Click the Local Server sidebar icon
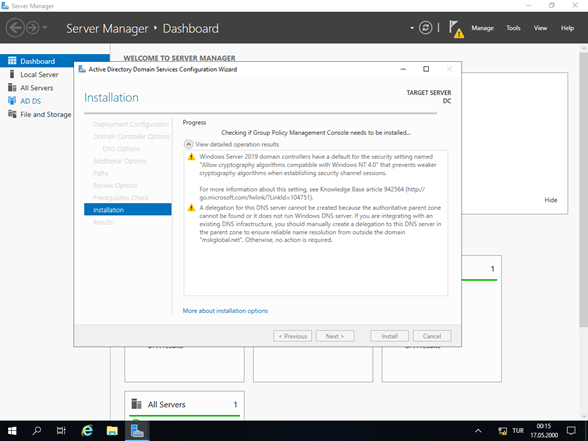 coord(12,74)
